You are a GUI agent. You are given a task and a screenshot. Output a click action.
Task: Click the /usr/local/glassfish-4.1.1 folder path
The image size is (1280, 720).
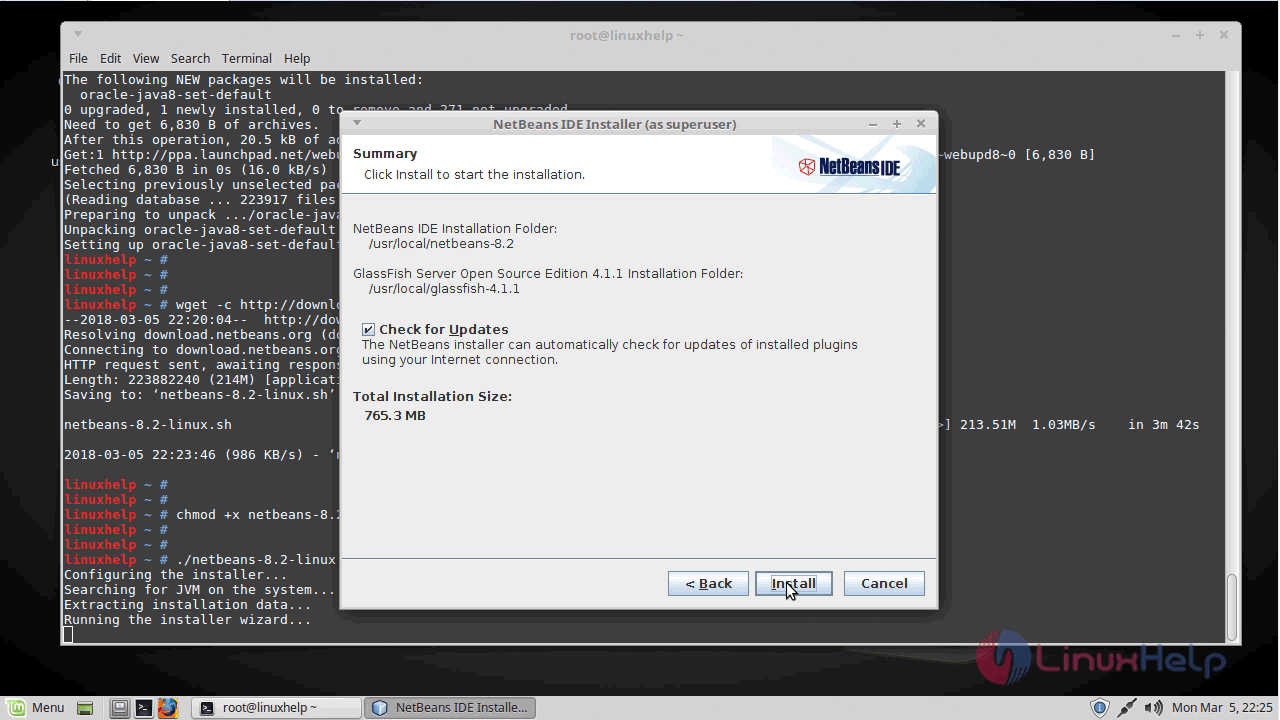(x=444, y=288)
